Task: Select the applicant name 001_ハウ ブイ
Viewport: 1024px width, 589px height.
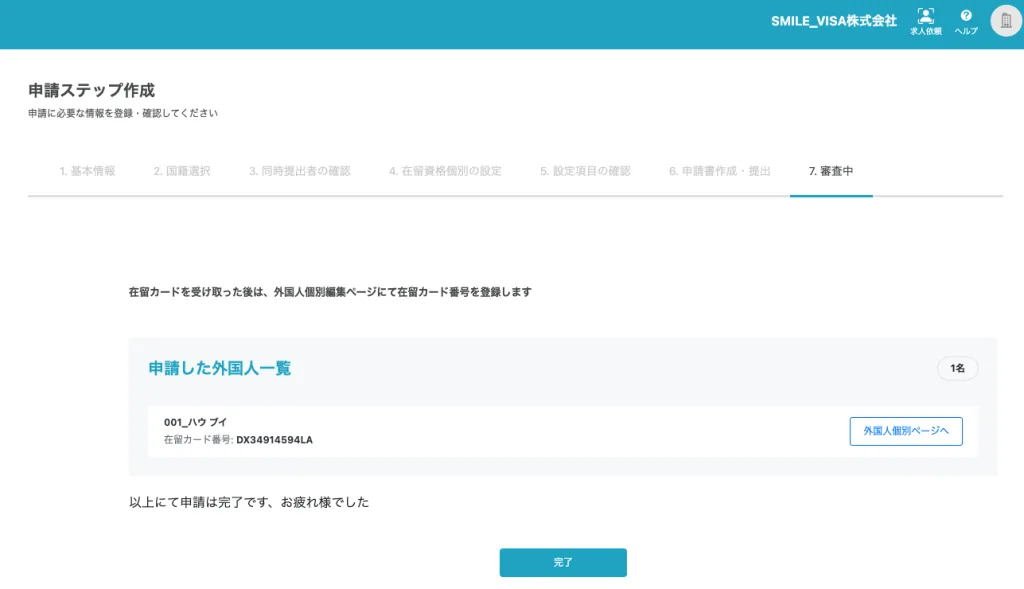Action: coord(196,422)
